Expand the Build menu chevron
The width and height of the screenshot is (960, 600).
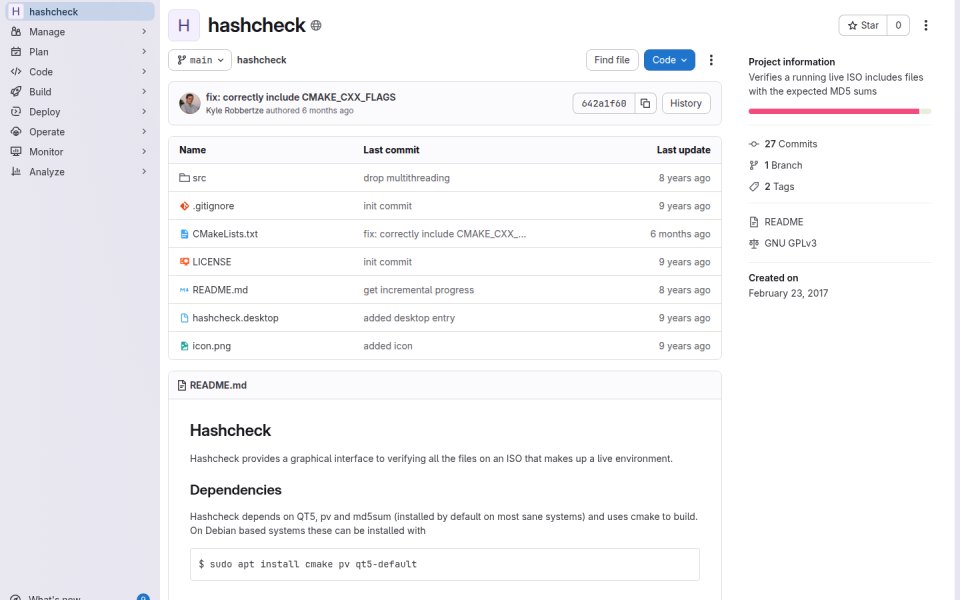coord(144,92)
